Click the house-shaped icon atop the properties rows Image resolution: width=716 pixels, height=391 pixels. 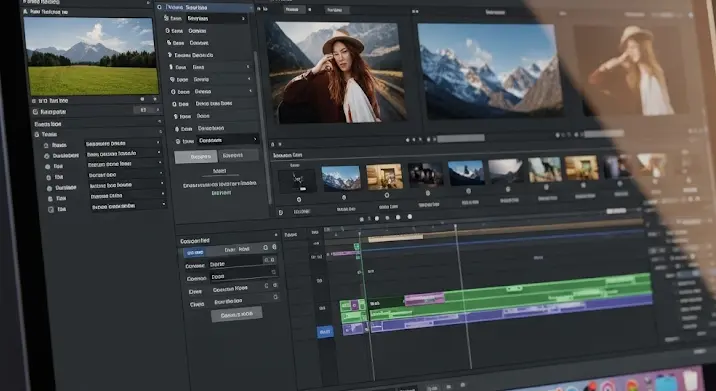(x=46, y=145)
